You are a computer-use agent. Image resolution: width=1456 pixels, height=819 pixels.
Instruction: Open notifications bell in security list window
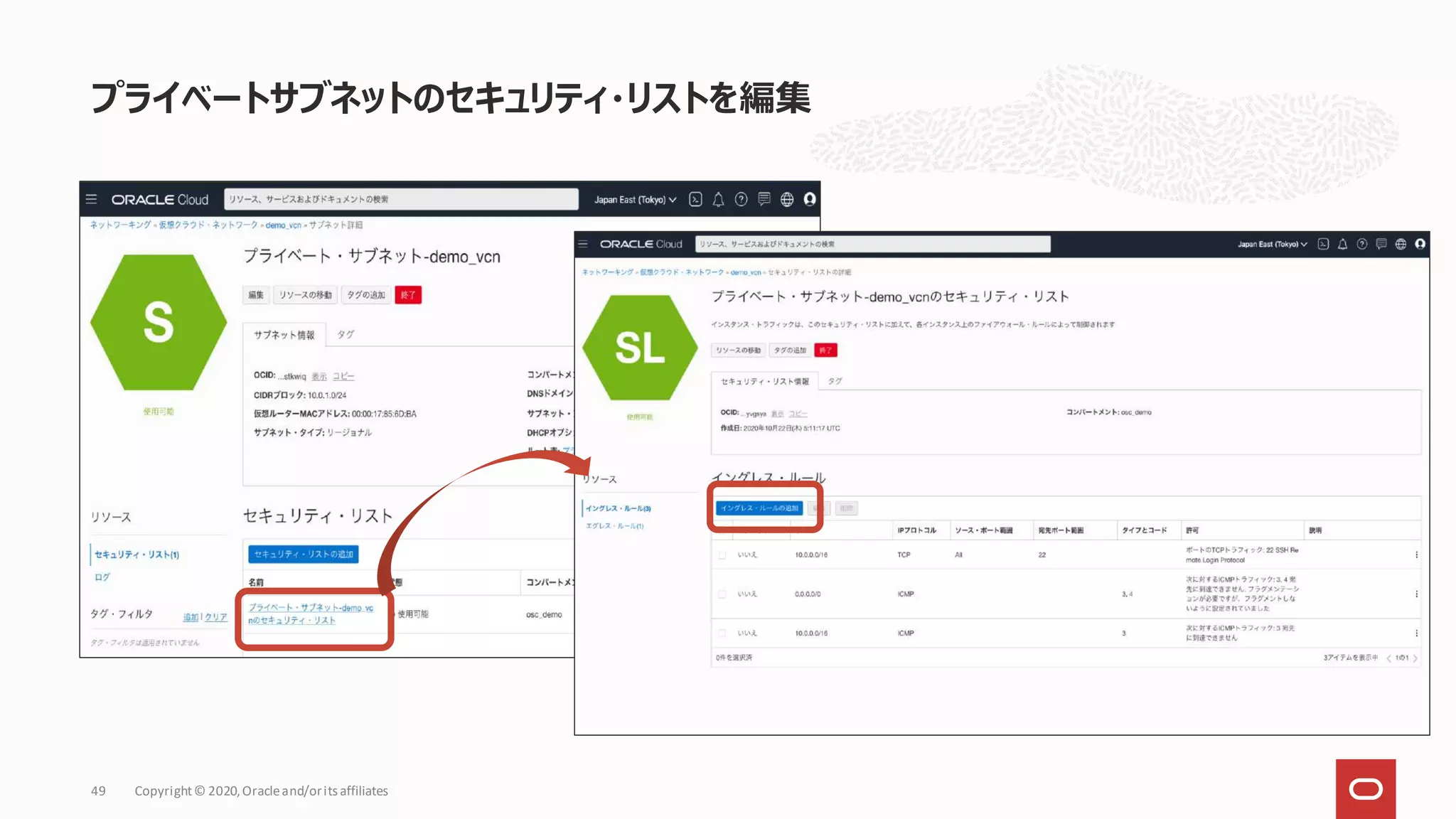click(x=1342, y=244)
